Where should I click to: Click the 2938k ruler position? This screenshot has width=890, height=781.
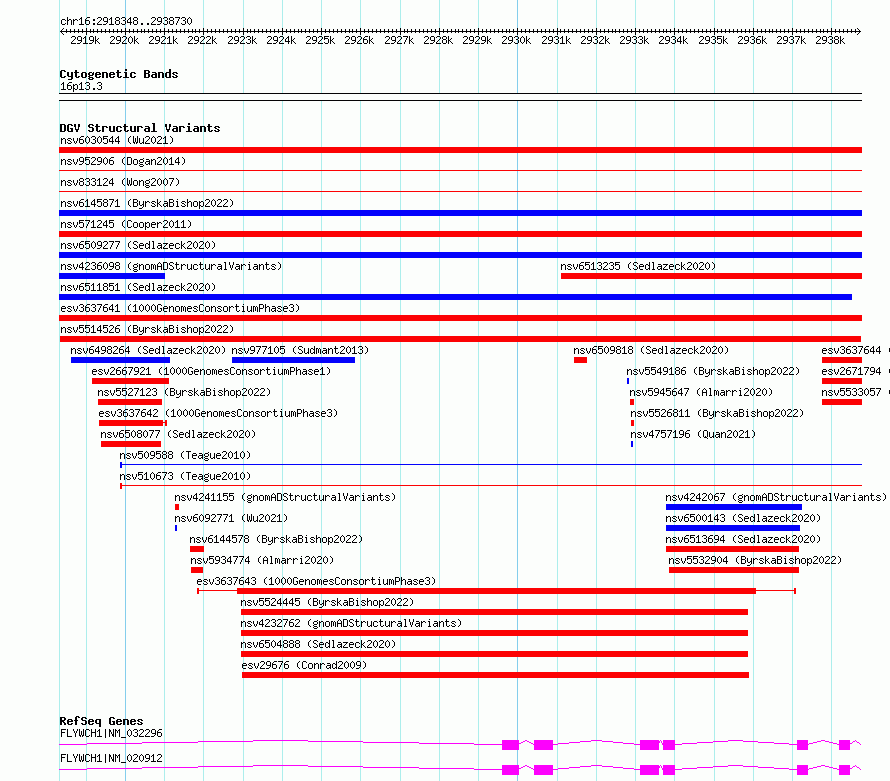coord(830,40)
